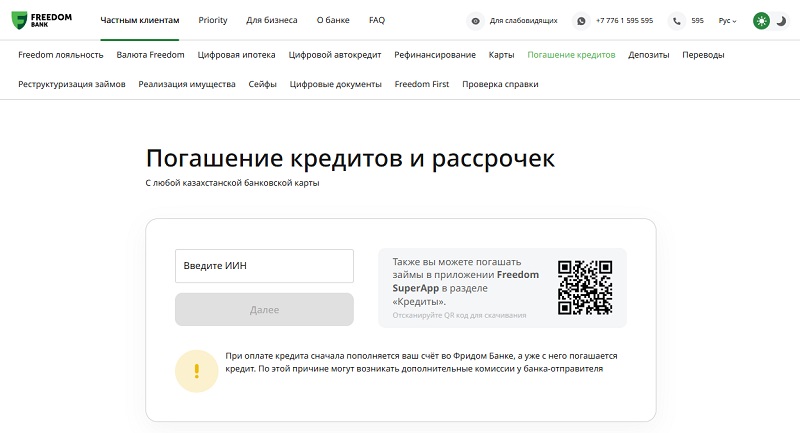Click the WhatsApp icon
The image size is (800, 433).
(x=581, y=21)
